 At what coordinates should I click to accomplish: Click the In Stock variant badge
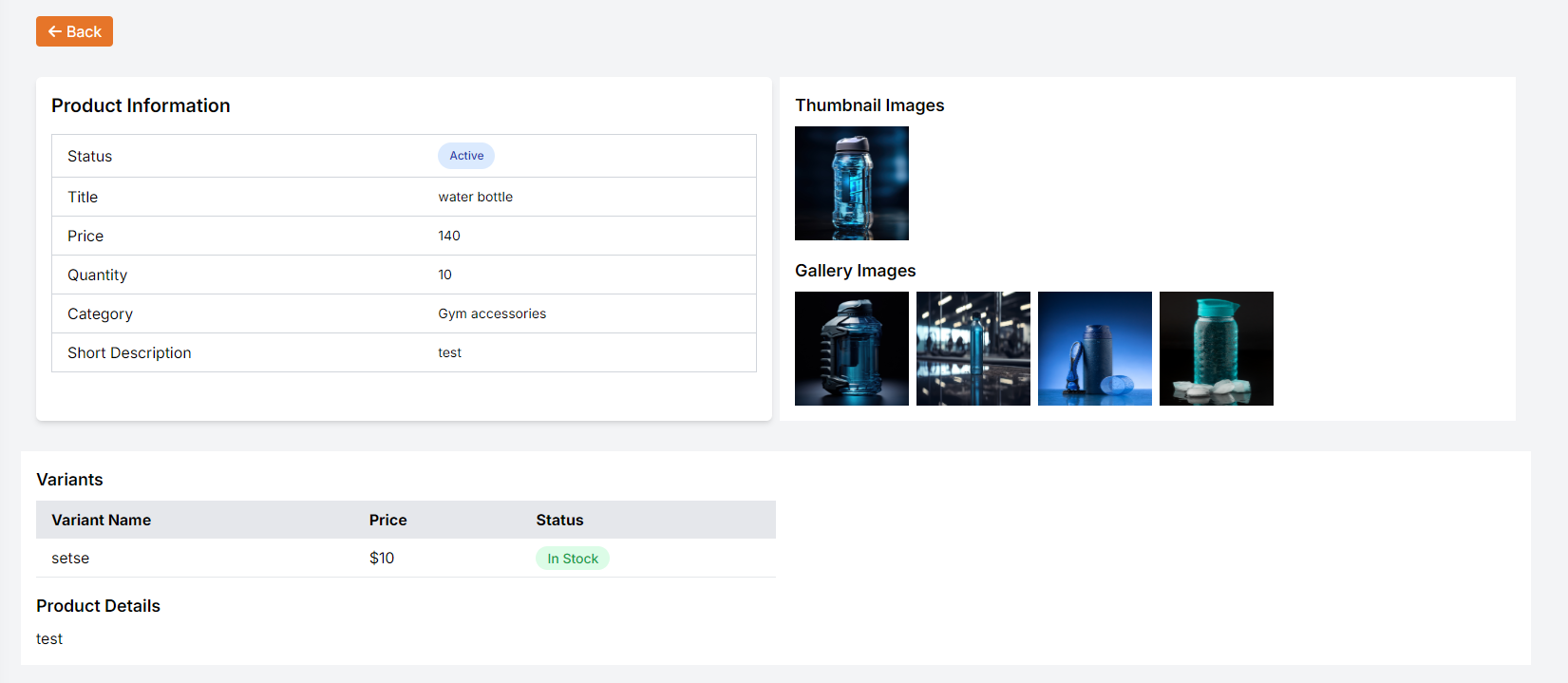point(572,559)
